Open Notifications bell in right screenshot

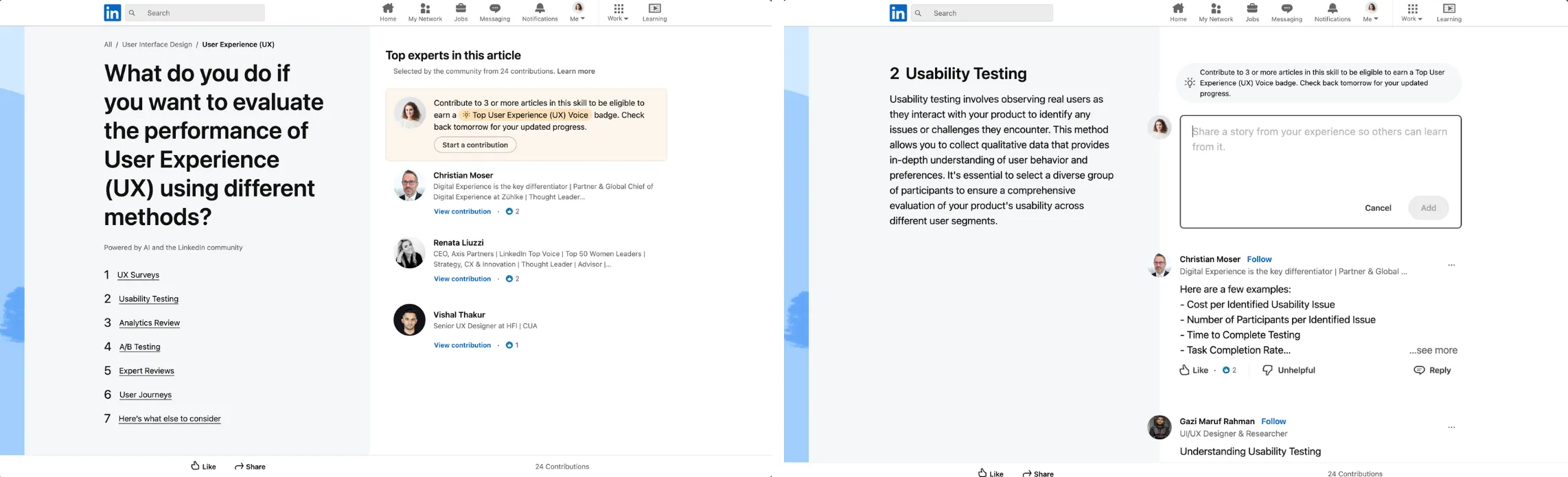(x=1333, y=12)
